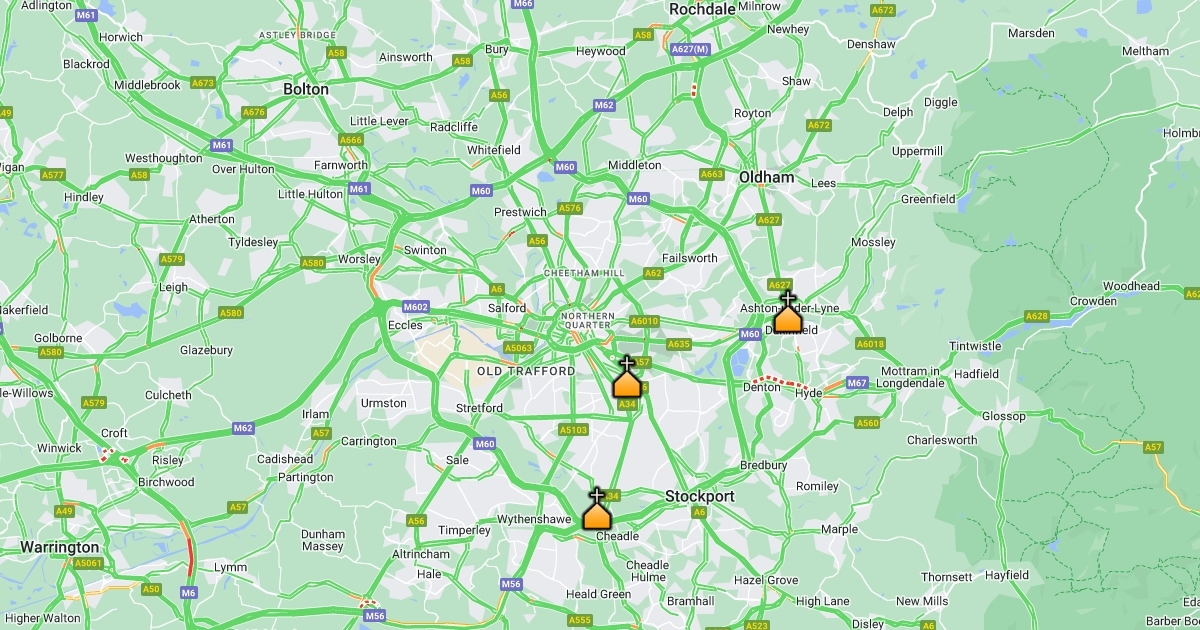Select the church marker above the A34 shield
The width and height of the screenshot is (1200, 630).
tap(627, 377)
